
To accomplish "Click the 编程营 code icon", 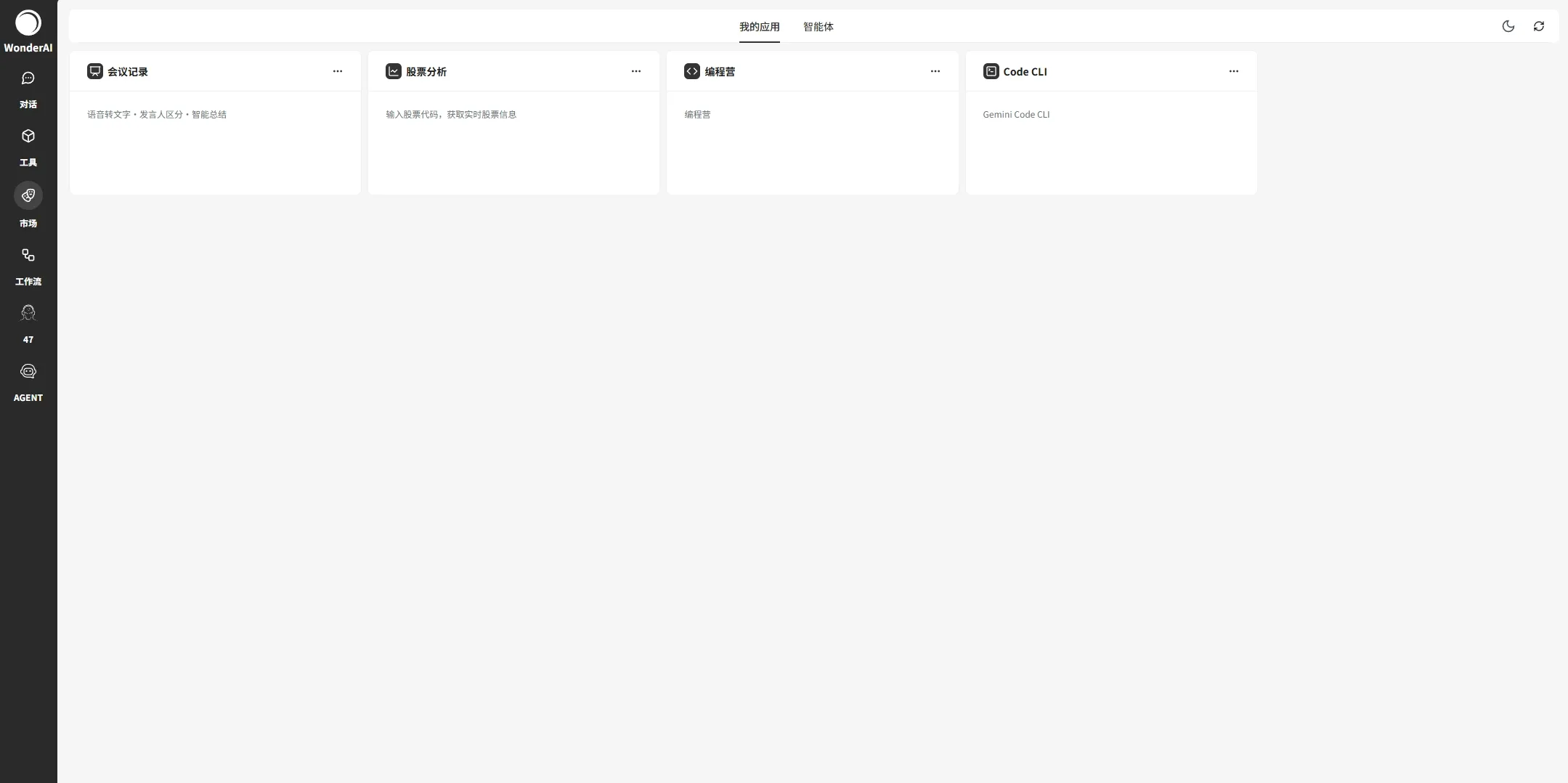I will click(x=691, y=71).
